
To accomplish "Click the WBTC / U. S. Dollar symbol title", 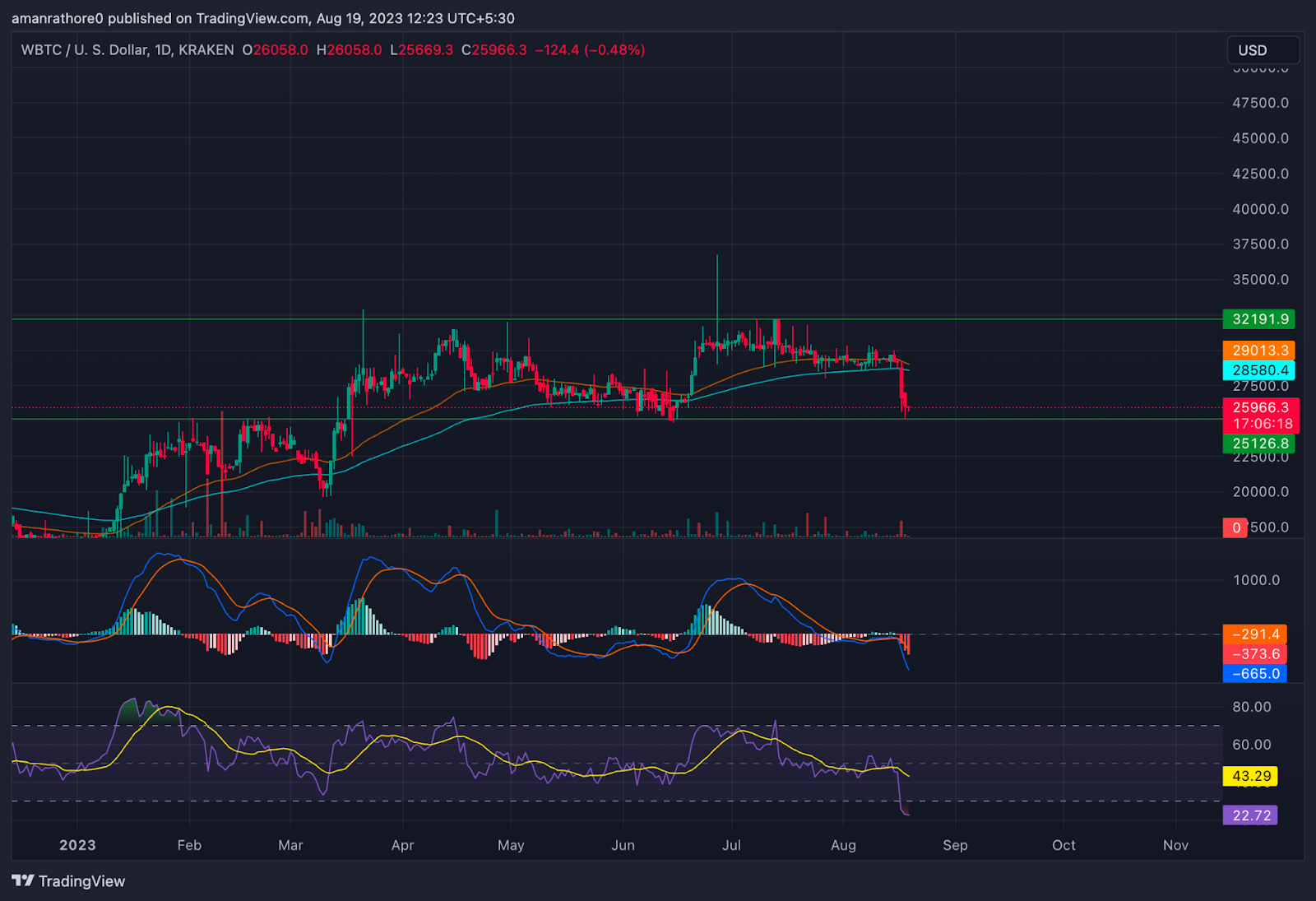I will (85, 50).
